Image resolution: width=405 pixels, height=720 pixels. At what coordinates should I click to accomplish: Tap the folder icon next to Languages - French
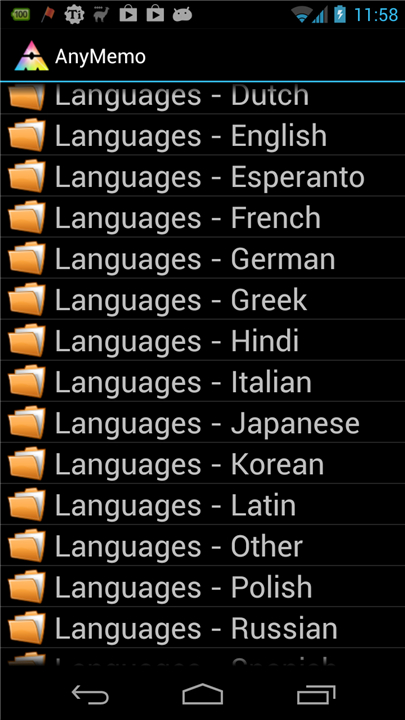27,217
